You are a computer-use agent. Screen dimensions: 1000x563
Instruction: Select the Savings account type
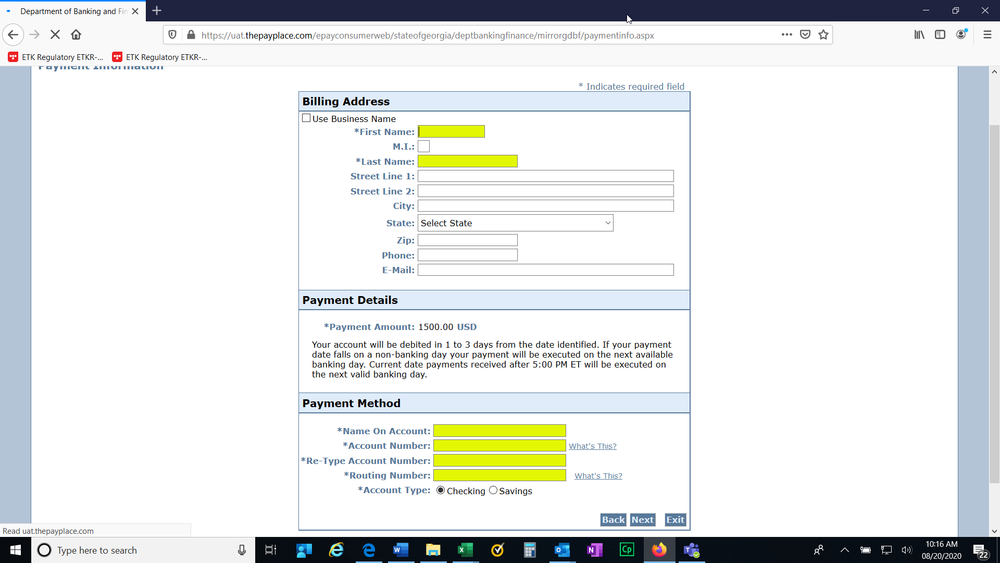(493, 490)
